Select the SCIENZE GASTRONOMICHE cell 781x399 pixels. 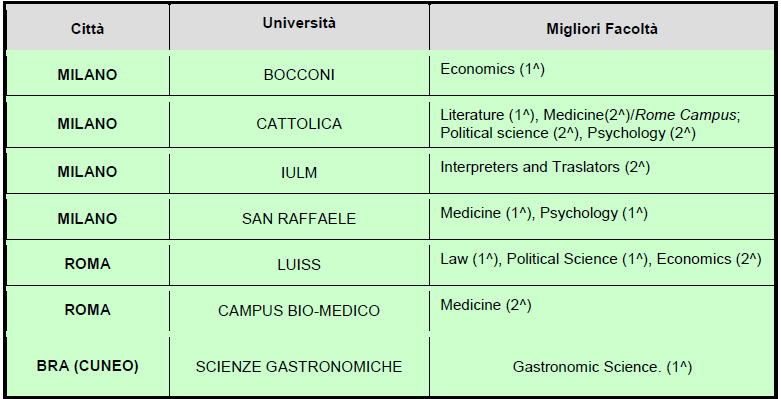pos(299,367)
